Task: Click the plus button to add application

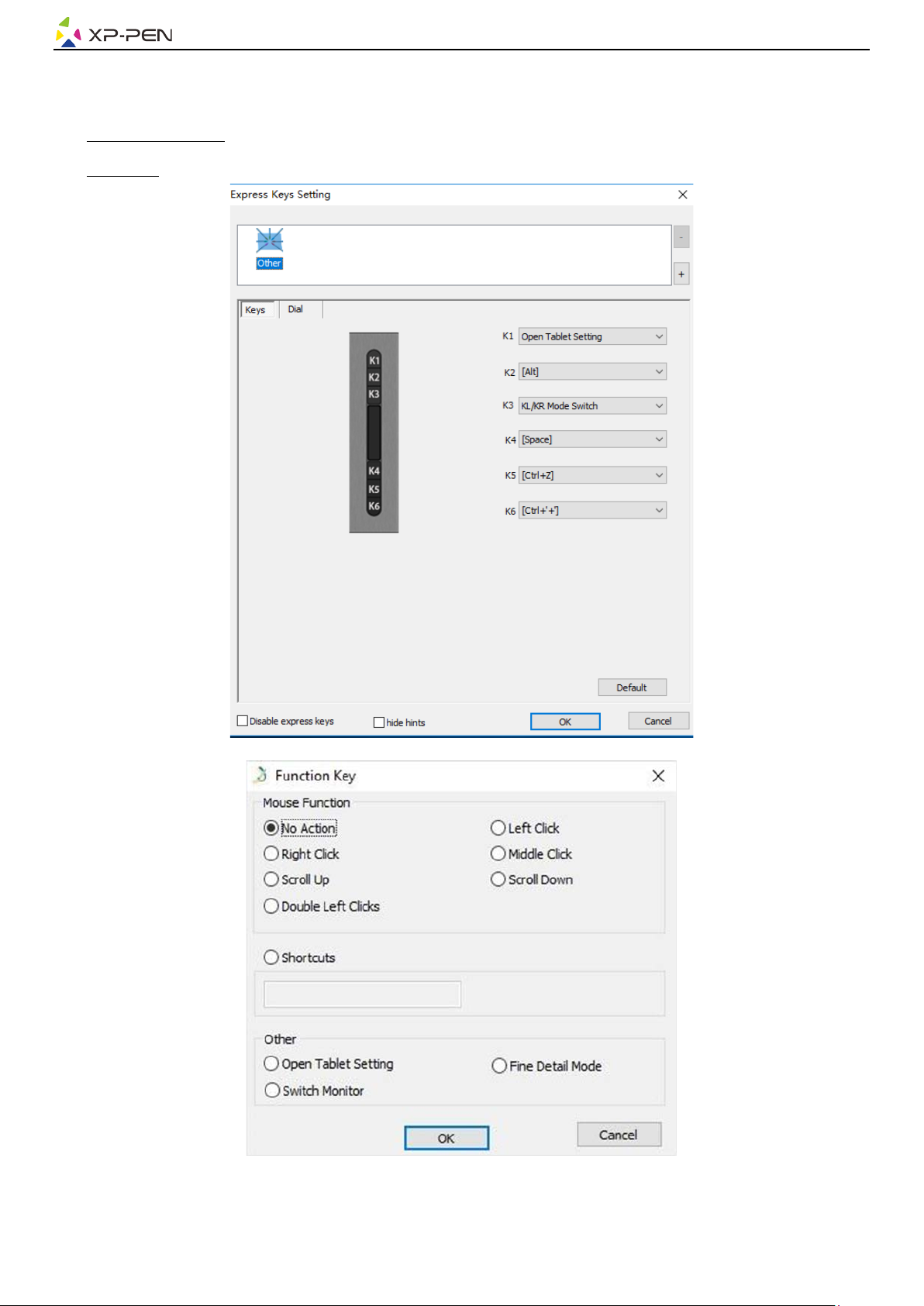Action: click(x=681, y=274)
